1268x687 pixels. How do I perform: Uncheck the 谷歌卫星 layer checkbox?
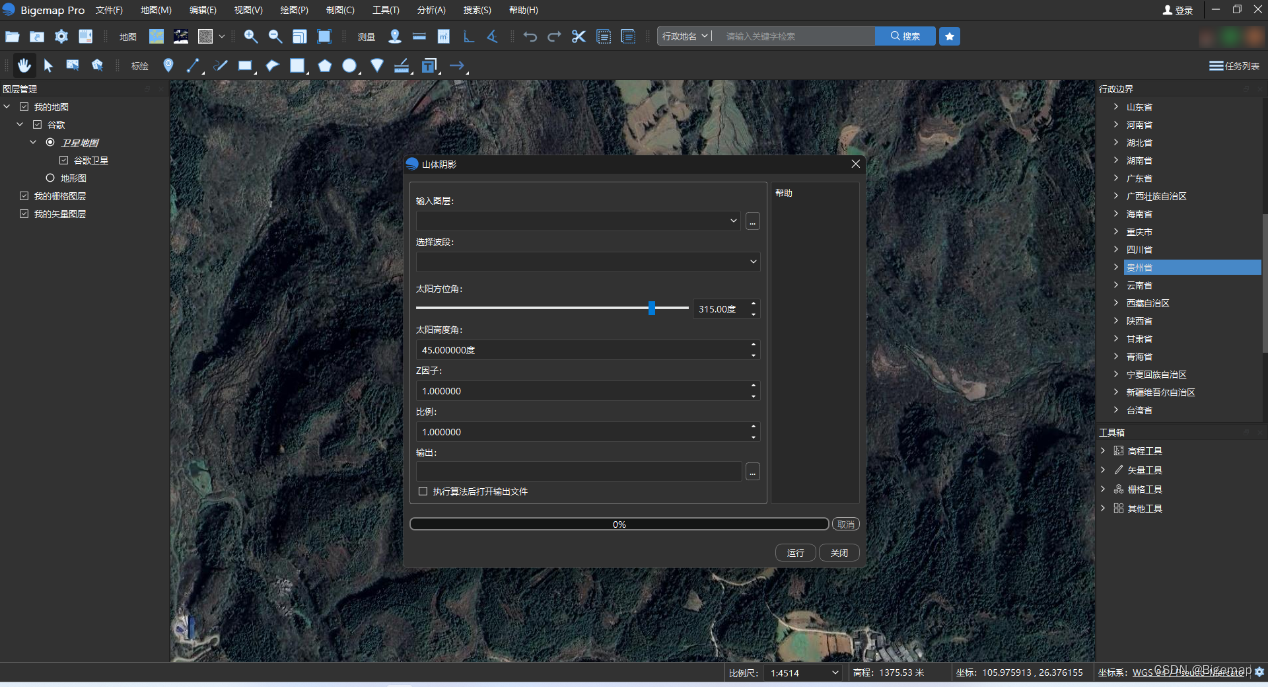64,160
